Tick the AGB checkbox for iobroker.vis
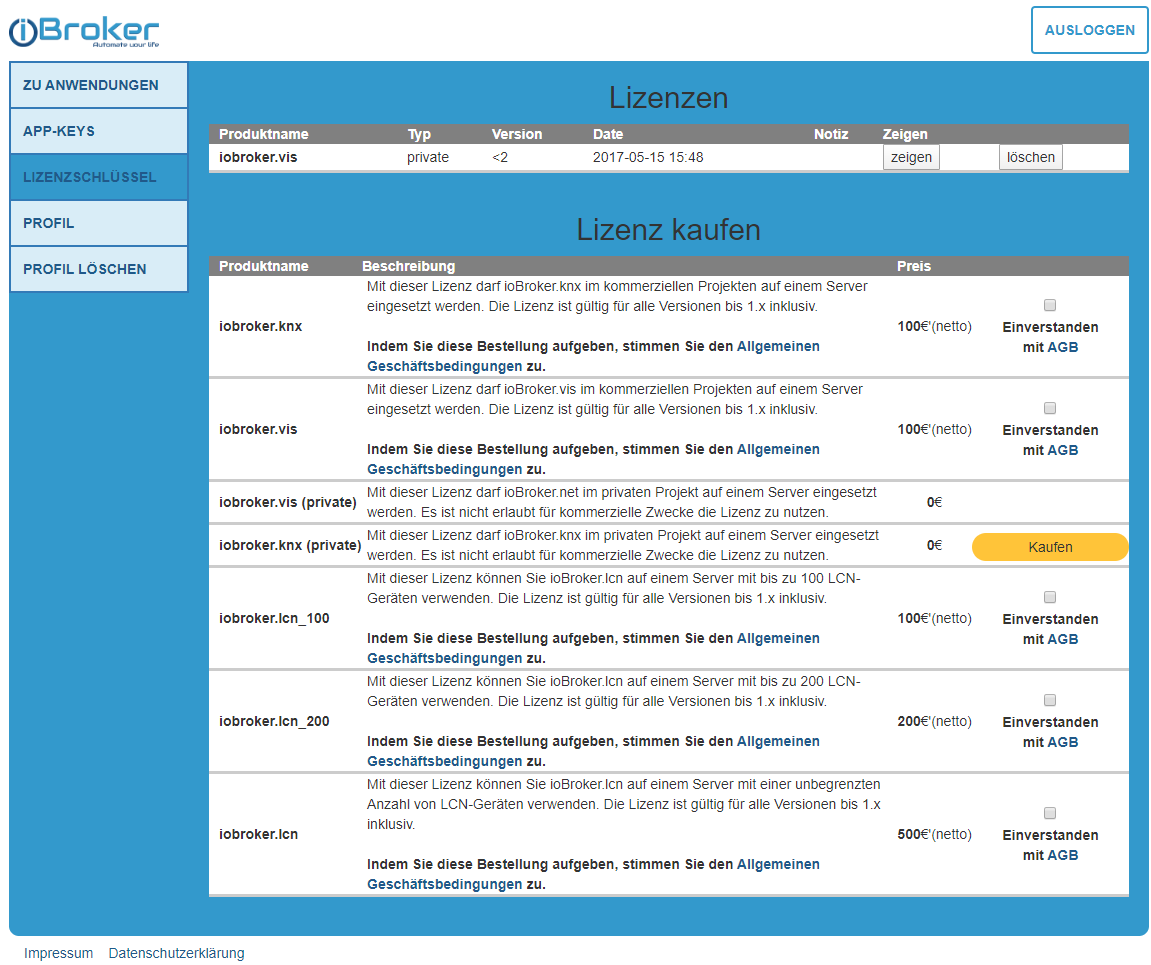 pos(1050,407)
